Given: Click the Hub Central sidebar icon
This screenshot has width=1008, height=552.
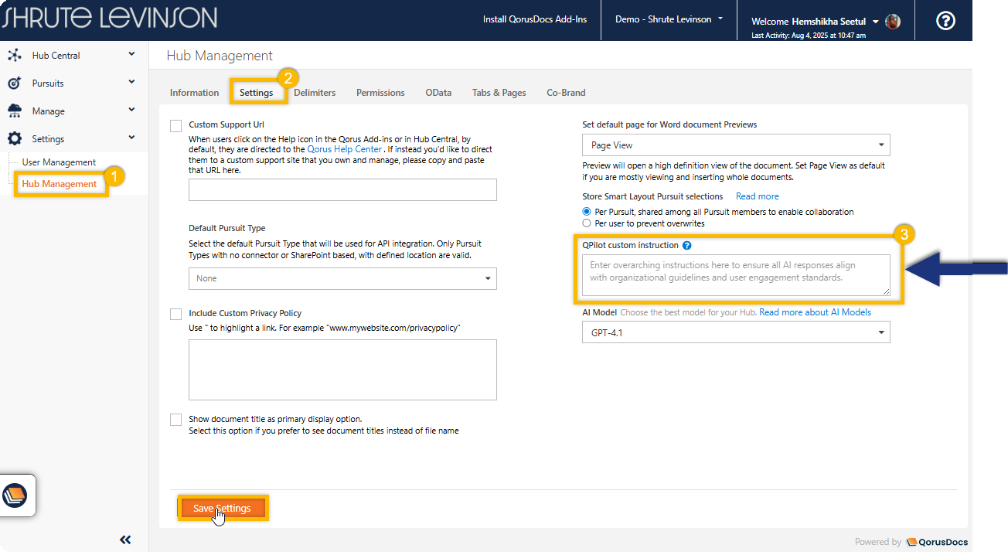Looking at the screenshot, I should coord(14,55).
